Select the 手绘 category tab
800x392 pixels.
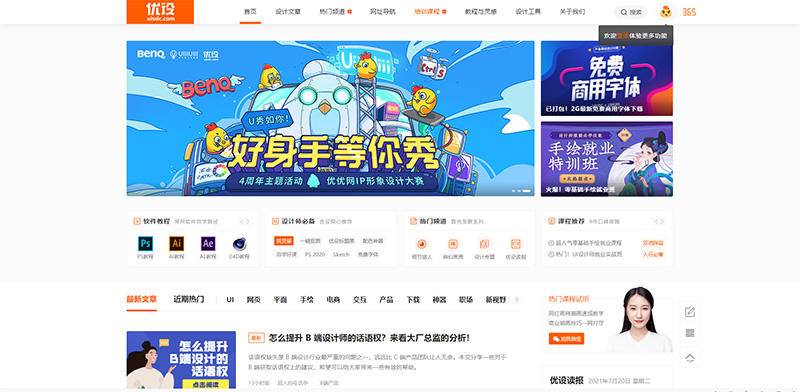click(307, 300)
